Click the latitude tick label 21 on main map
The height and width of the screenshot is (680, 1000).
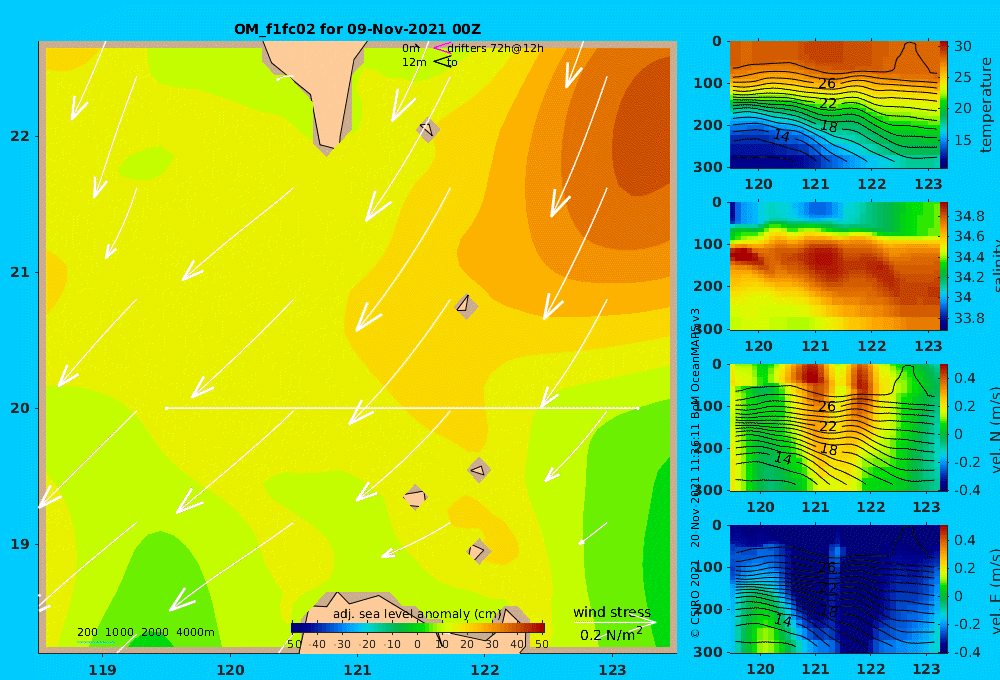(x=20, y=272)
